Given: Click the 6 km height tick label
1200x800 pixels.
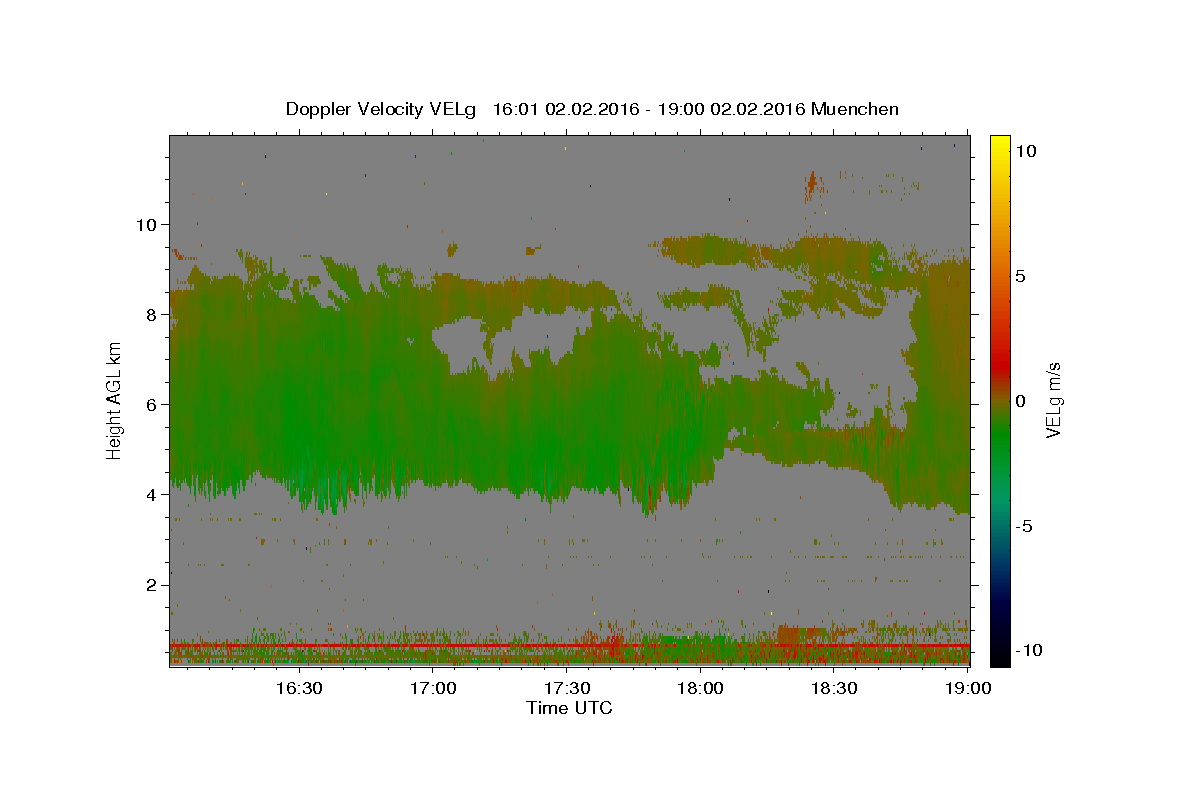Looking at the screenshot, I should click(154, 404).
